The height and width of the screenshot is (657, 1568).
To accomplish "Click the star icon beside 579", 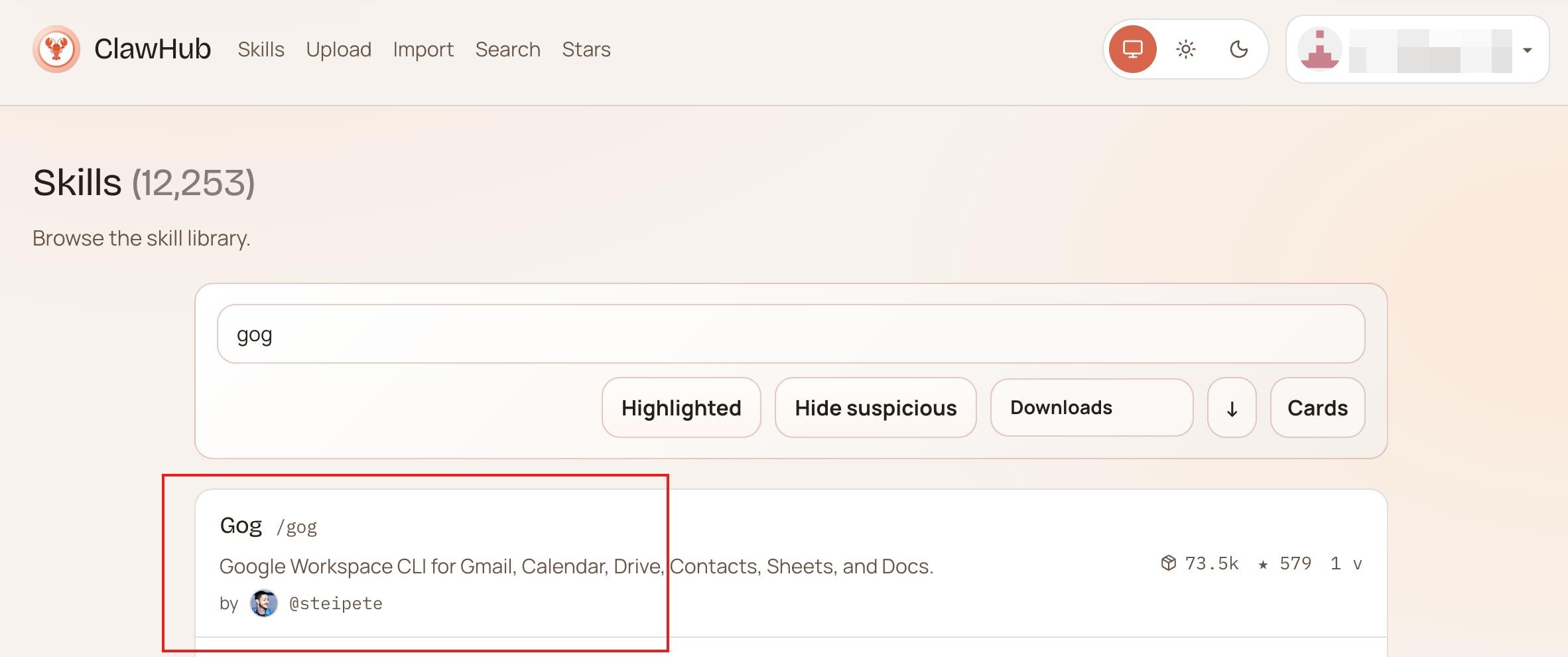I will (1263, 564).
